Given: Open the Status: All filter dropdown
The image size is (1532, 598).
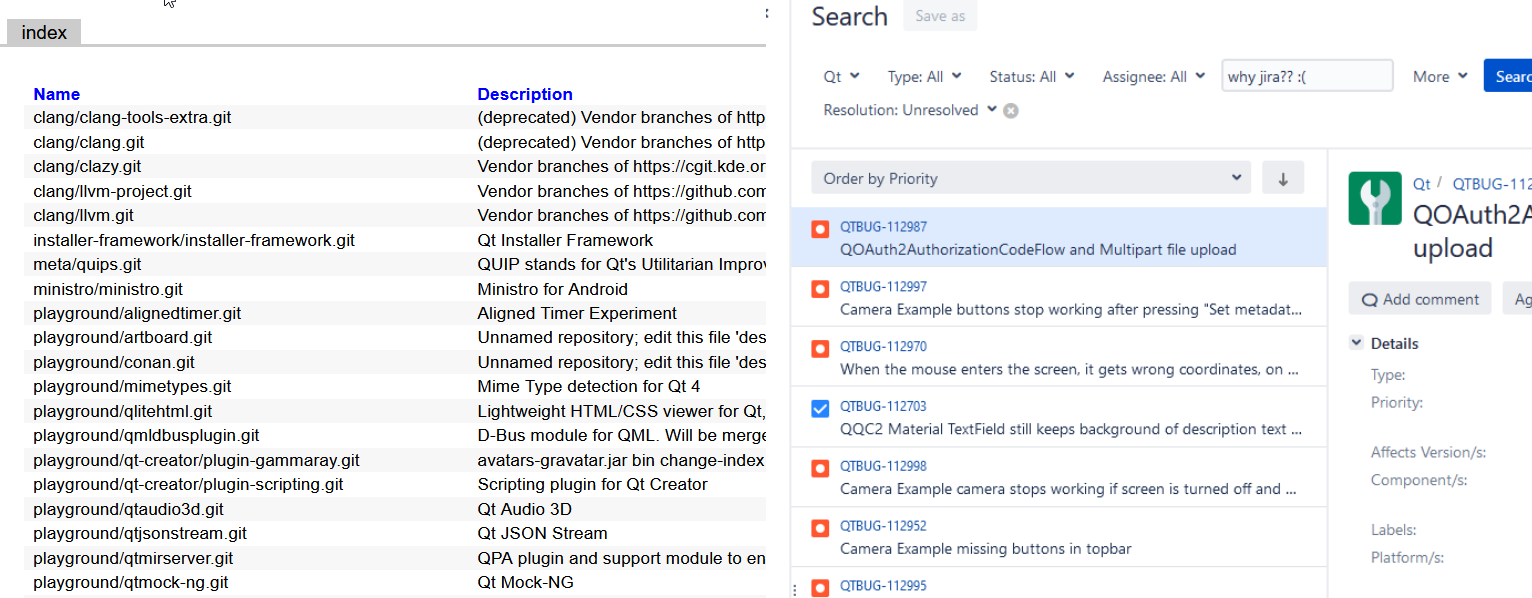Looking at the screenshot, I should click(1032, 77).
